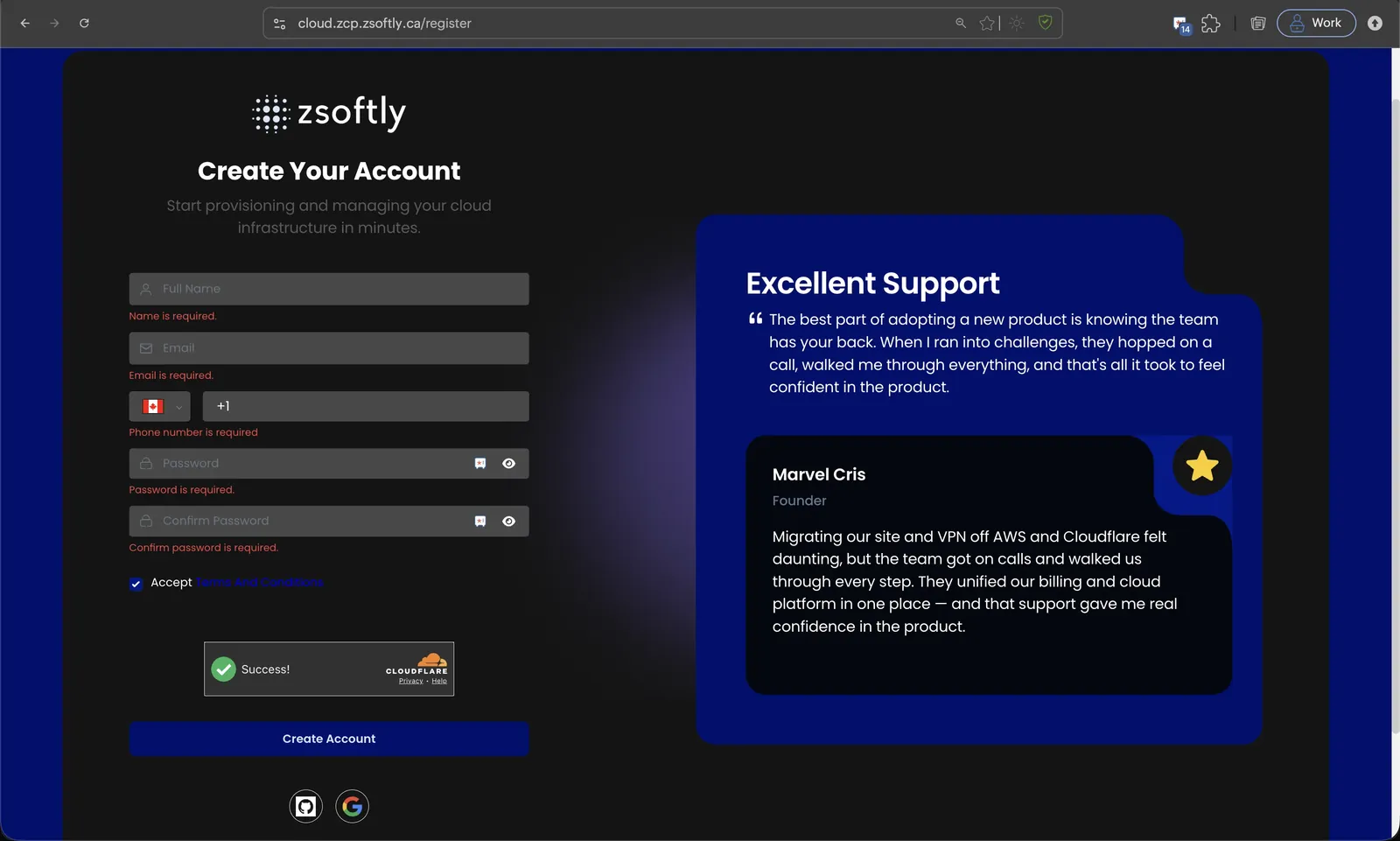
Task: Open the Extensions puzzle piece menu
Action: [x=1210, y=24]
